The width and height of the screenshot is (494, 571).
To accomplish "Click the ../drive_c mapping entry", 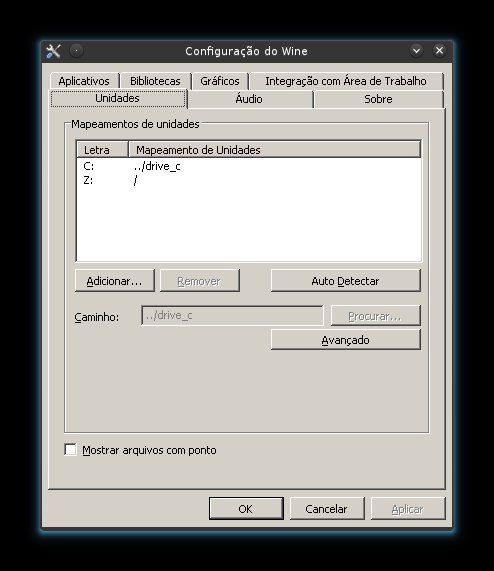I will pyautogui.click(x=157, y=166).
